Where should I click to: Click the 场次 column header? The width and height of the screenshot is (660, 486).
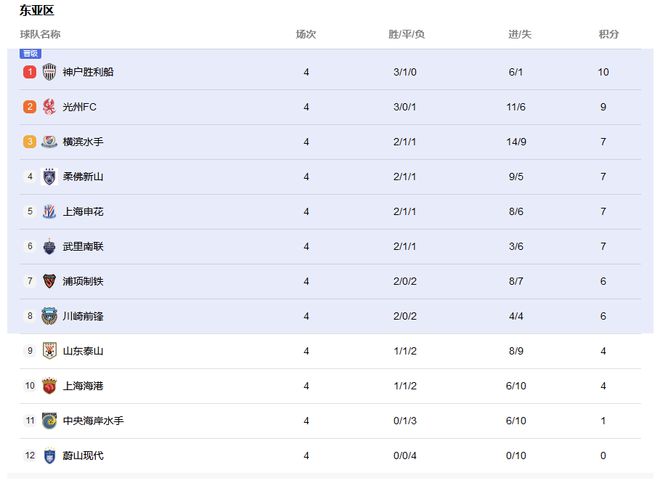(306, 34)
